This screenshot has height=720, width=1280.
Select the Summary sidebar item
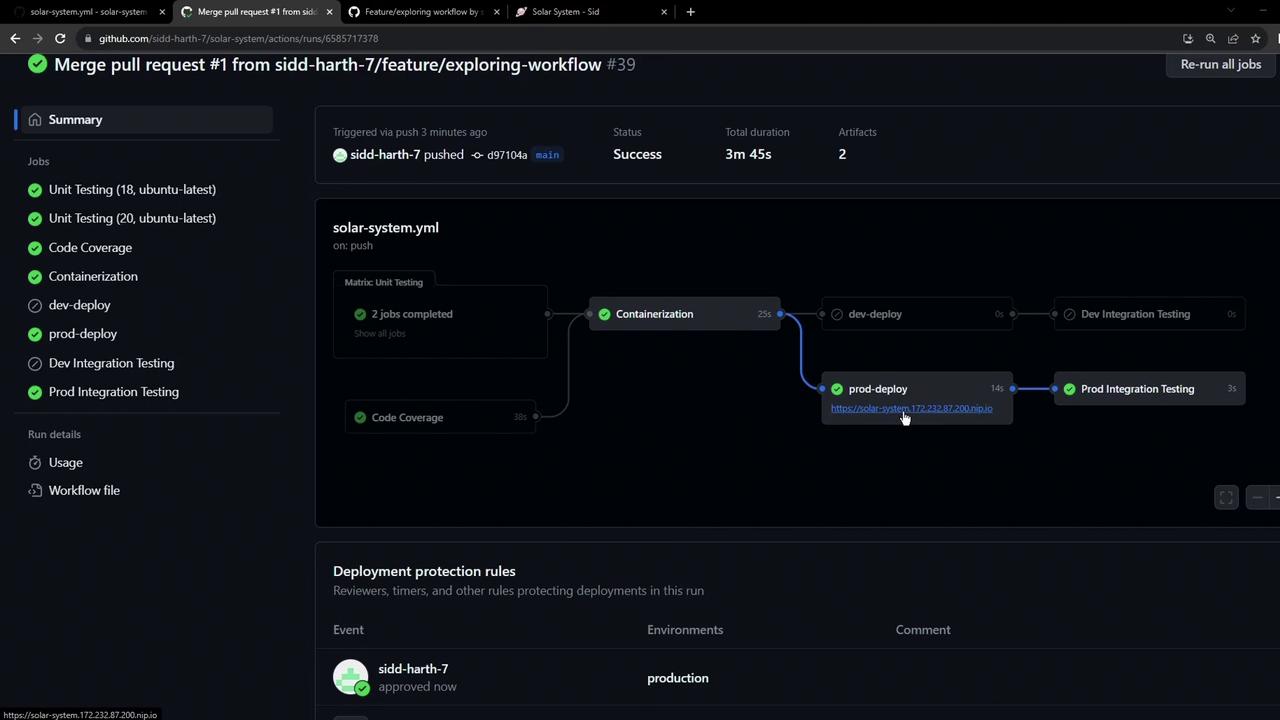75,119
